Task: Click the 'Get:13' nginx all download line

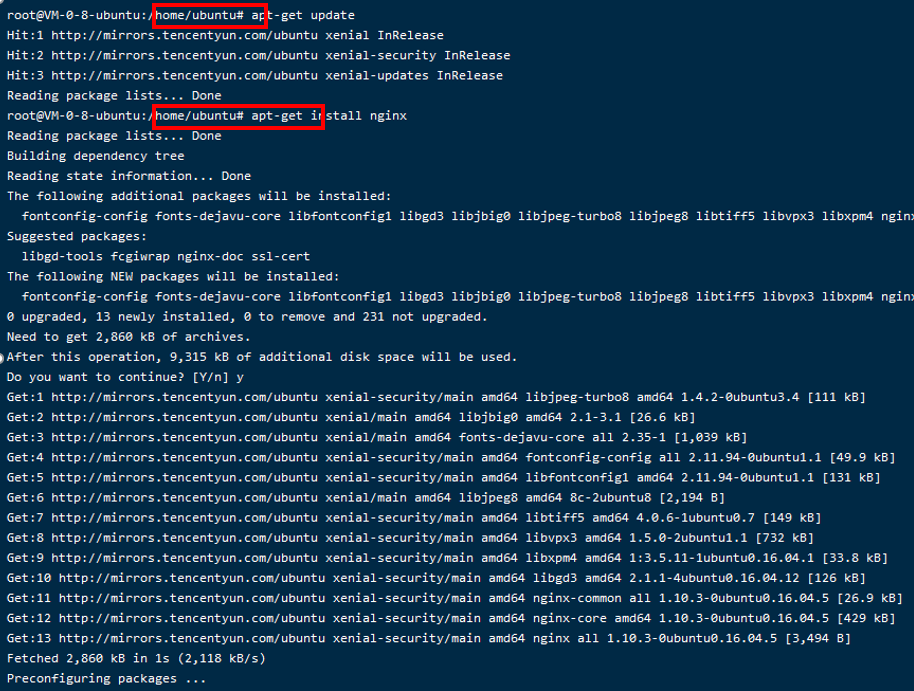Action: point(428,639)
